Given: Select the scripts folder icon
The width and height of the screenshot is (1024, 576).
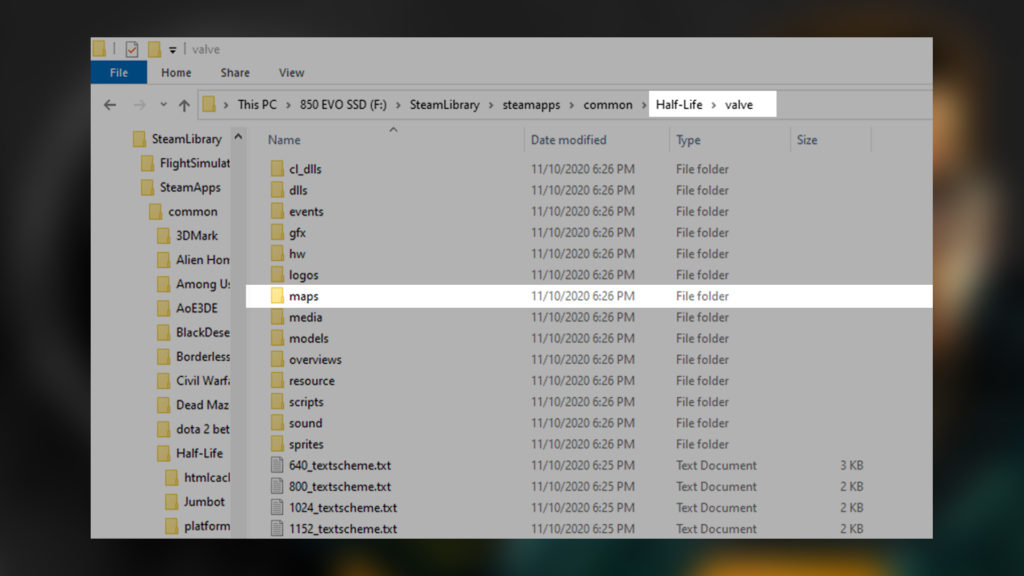Looking at the screenshot, I should [277, 402].
